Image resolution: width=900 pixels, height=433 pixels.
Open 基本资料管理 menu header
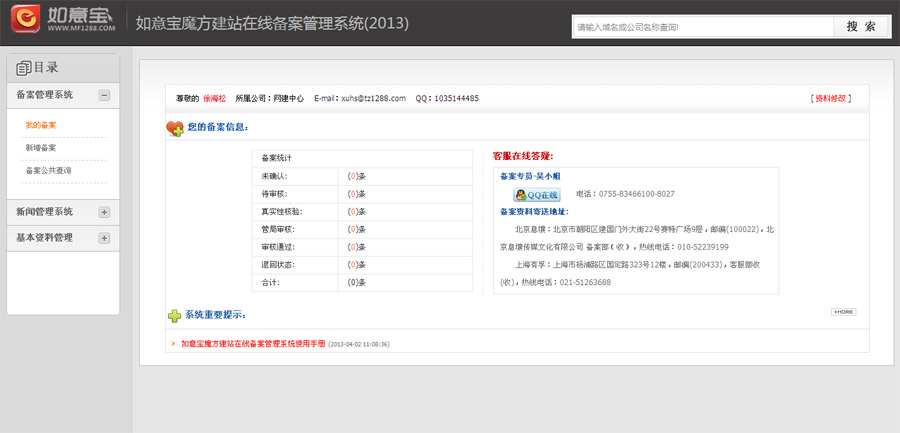63,238
